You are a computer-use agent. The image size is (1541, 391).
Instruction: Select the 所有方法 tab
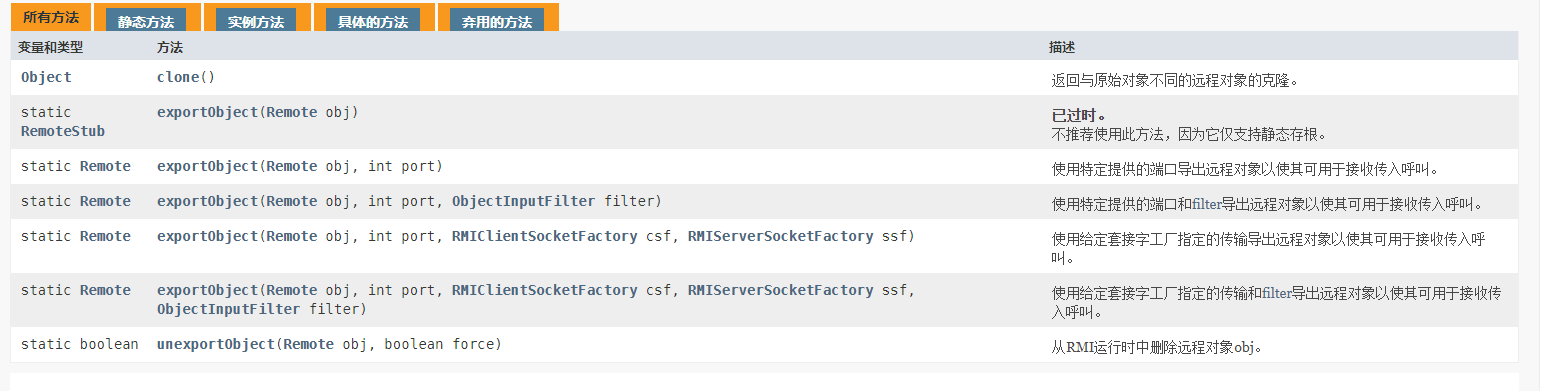click(51, 19)
